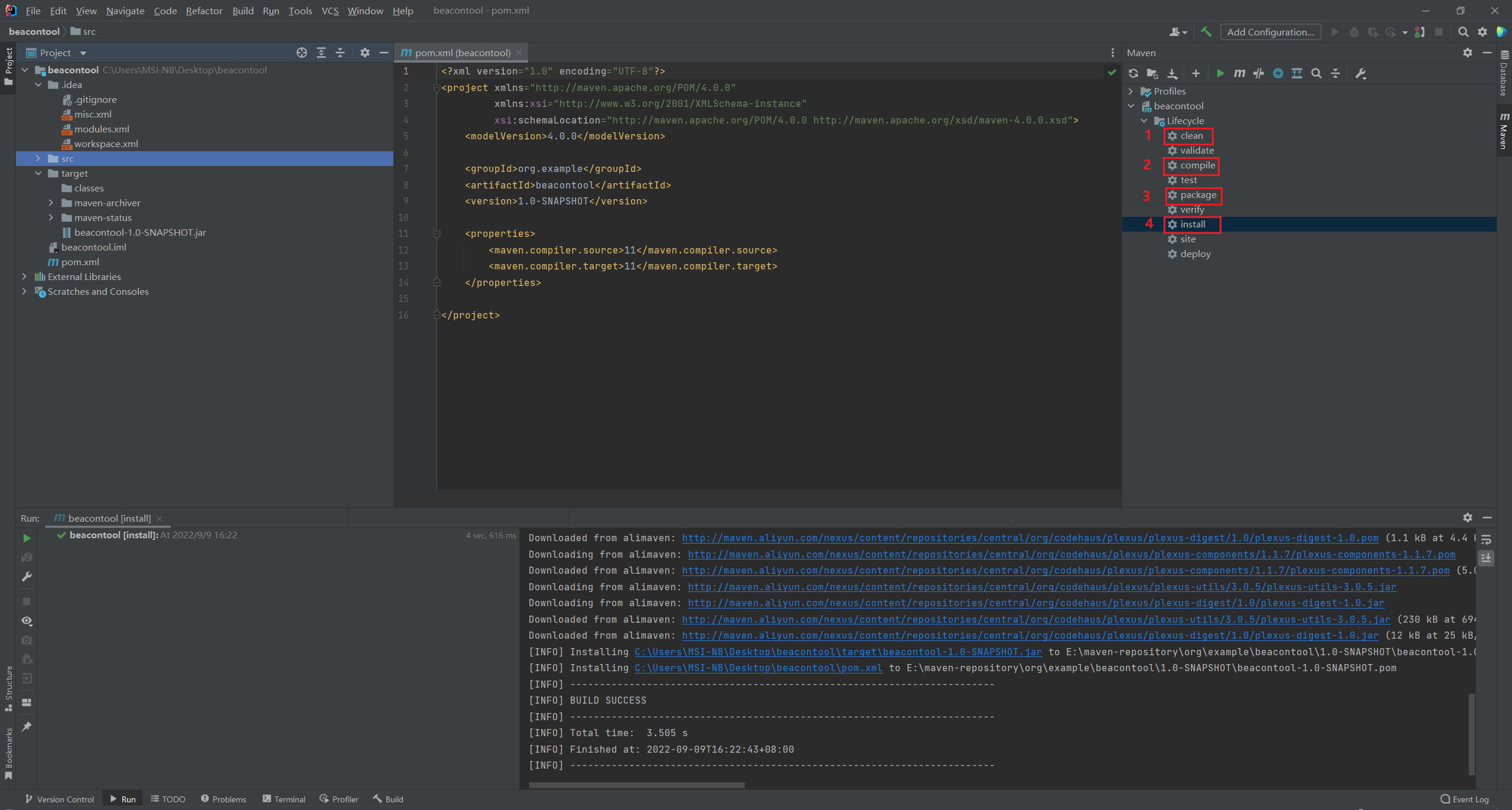
Task: Collapse Lifecycle node in Maven panel
Action: coord(1144,121)
